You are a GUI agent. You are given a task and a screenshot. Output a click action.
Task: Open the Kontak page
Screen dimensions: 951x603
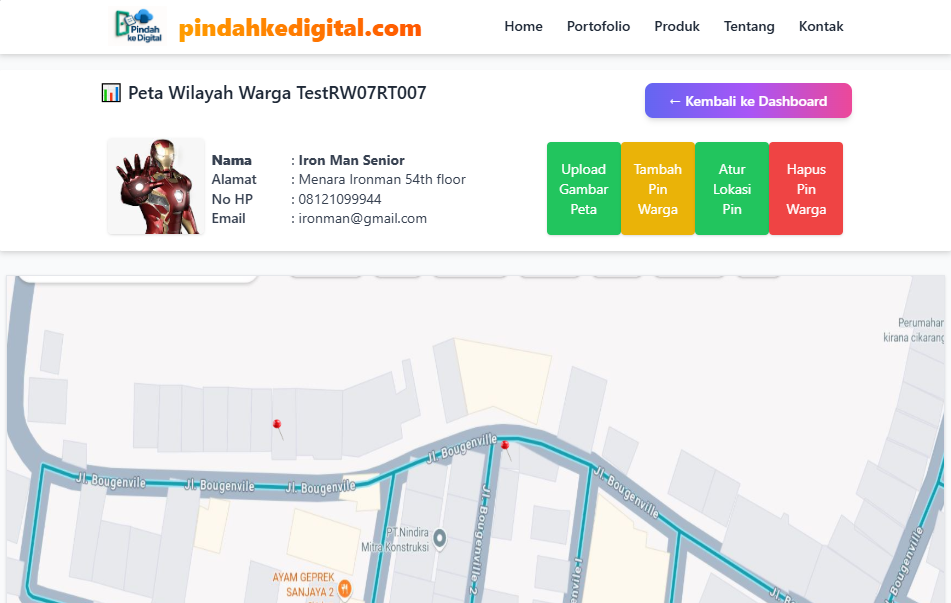tap(821, 27)
